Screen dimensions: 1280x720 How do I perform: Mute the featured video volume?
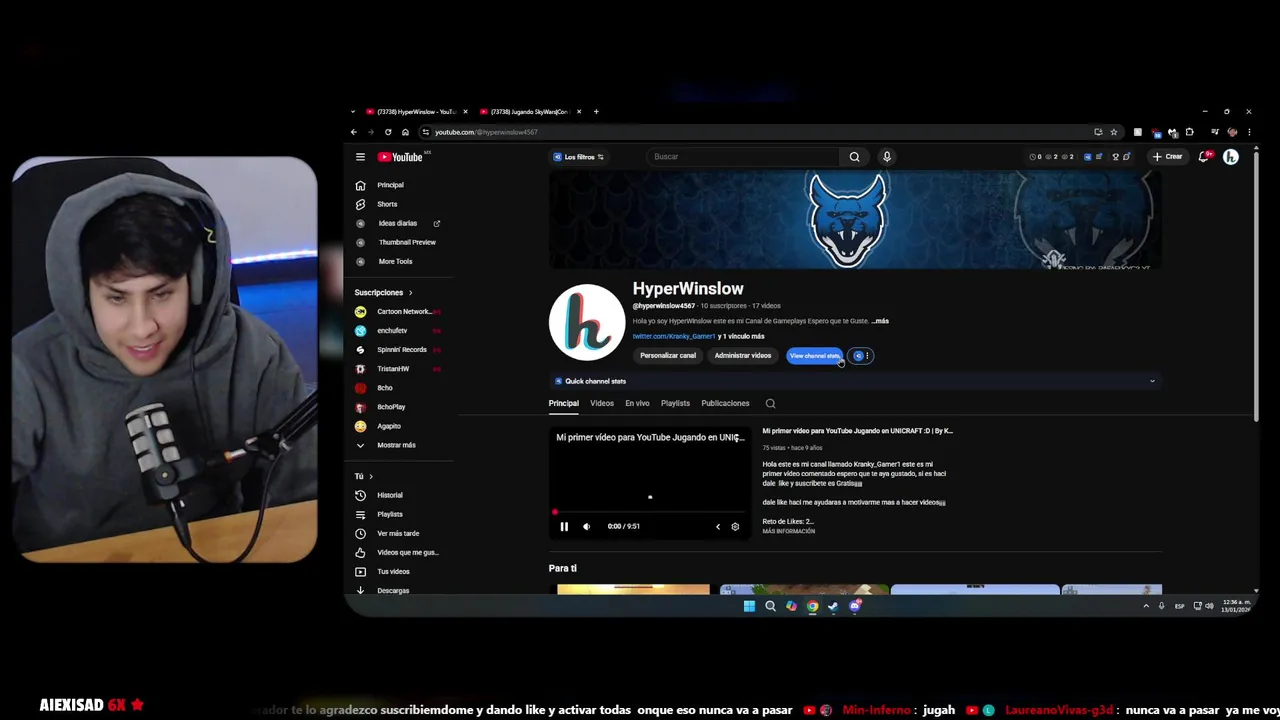[x=586, y=526]
